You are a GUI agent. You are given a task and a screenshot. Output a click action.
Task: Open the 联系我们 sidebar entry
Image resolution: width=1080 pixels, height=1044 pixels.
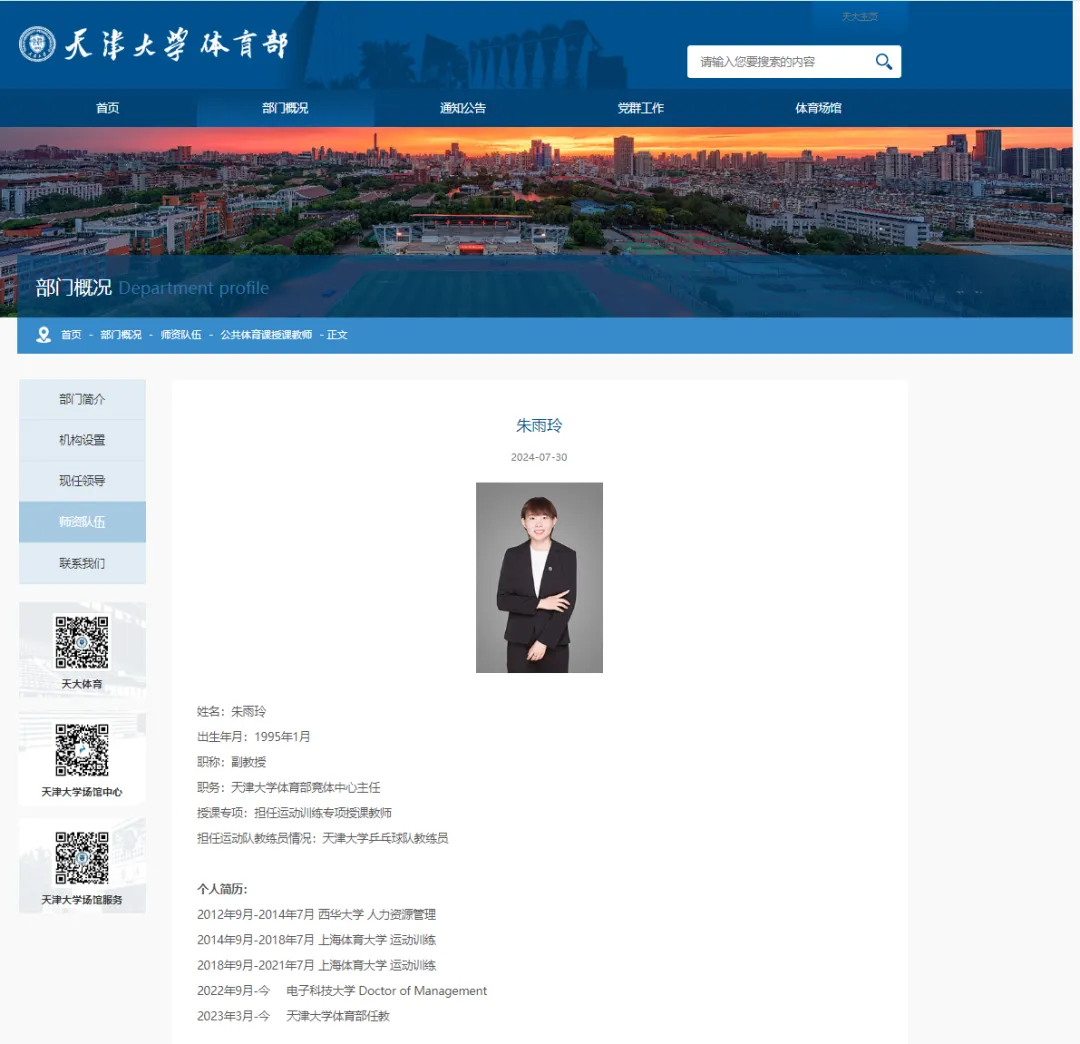pos(82,562)
